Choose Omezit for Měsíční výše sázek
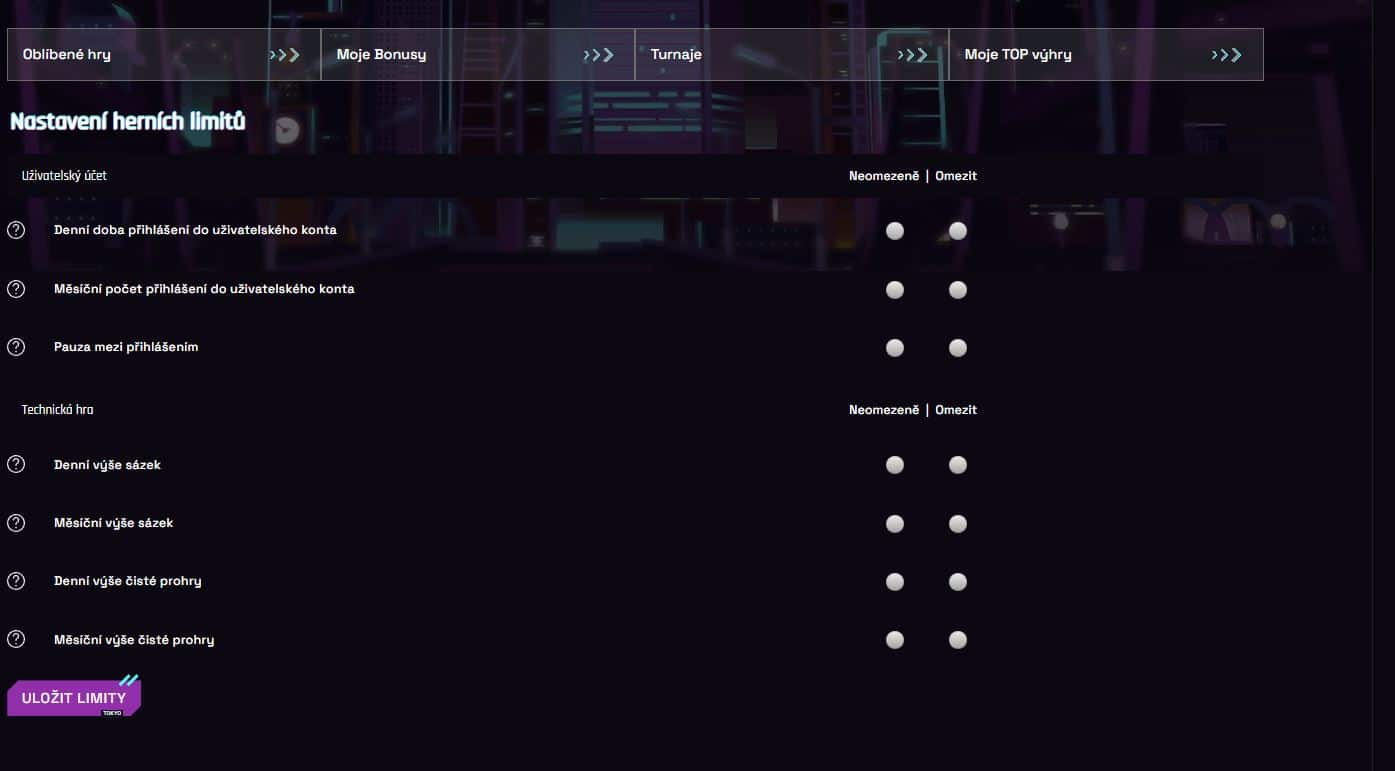The image size is (1395, 771). [x=958, y=524]
